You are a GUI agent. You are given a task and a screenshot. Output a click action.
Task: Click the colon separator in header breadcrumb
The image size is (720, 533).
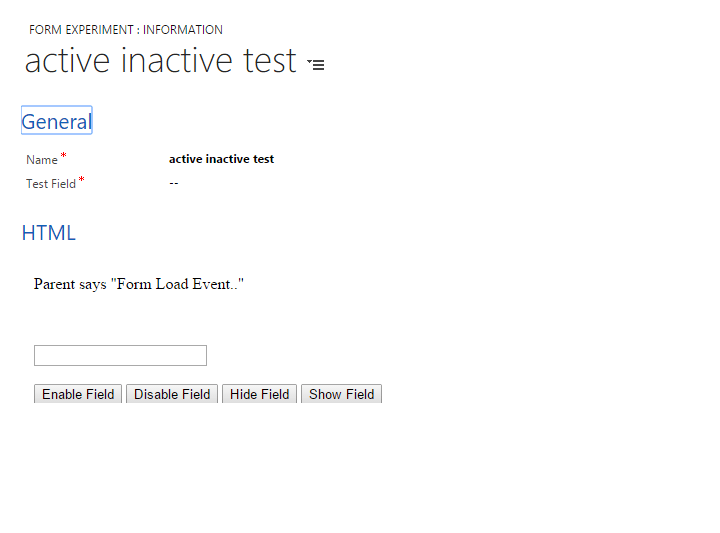[x=138, y=30]
